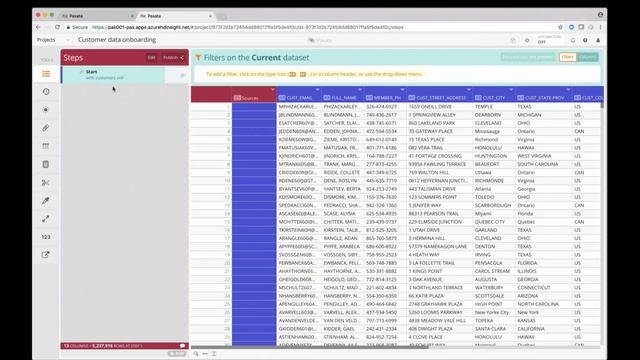This screenshot has width=640, height=360.
Task: Select the Filters tab in filter bar
Action: [567, 57]
